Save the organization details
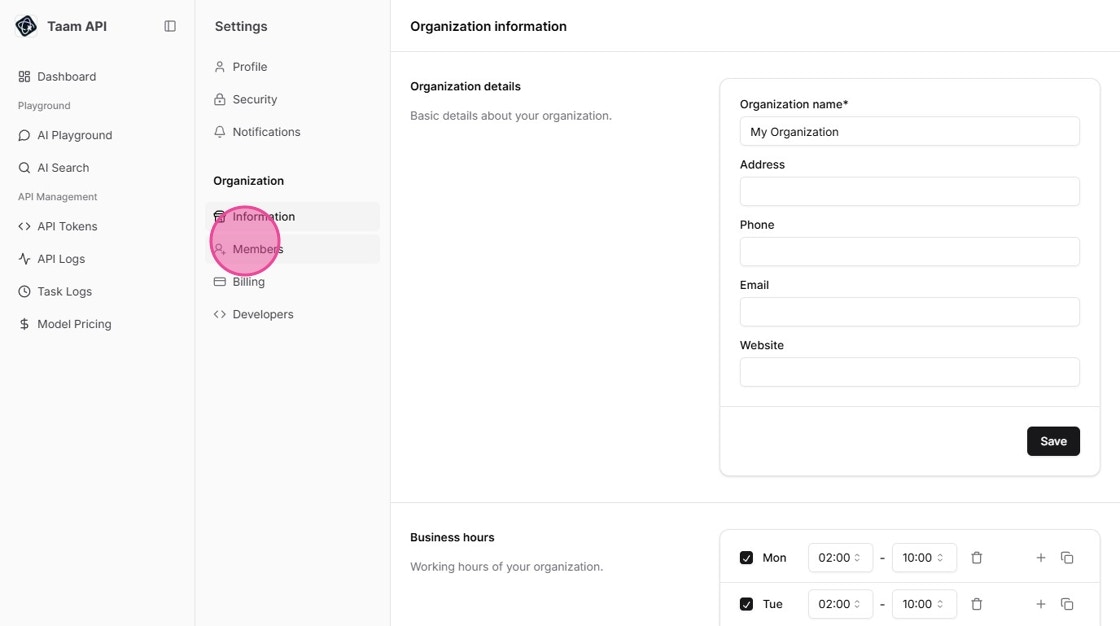 point(1053,441)
